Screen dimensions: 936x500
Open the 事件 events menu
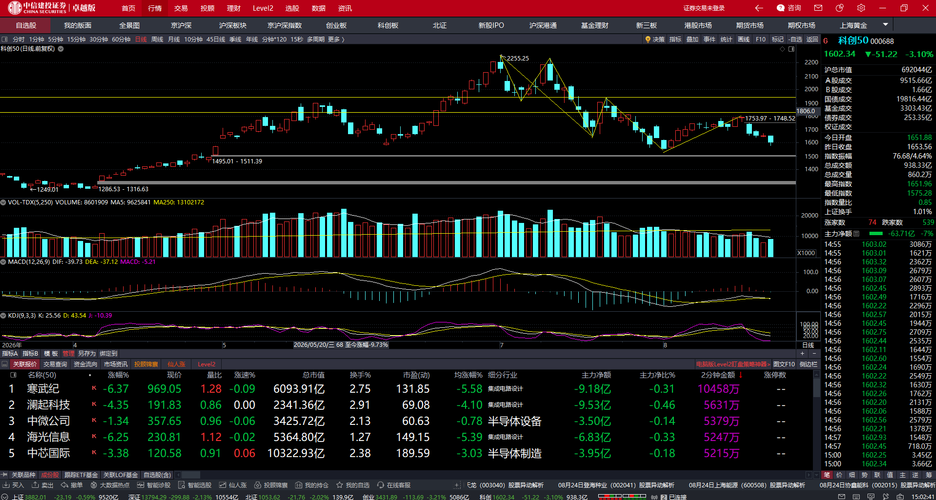(x=709, y=39)
